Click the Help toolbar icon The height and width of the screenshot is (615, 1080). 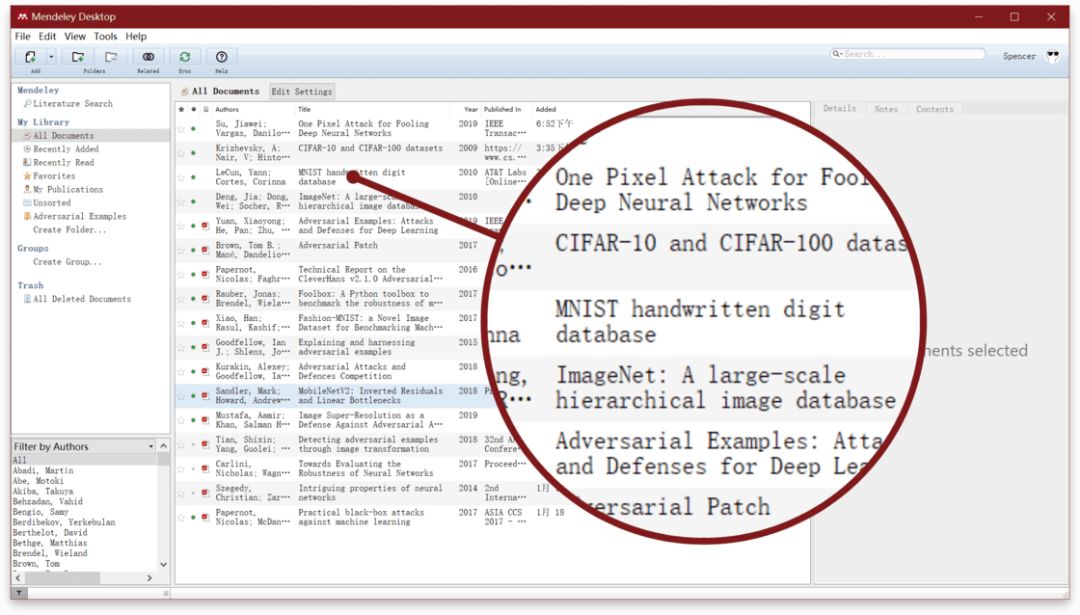coord(221,57)
